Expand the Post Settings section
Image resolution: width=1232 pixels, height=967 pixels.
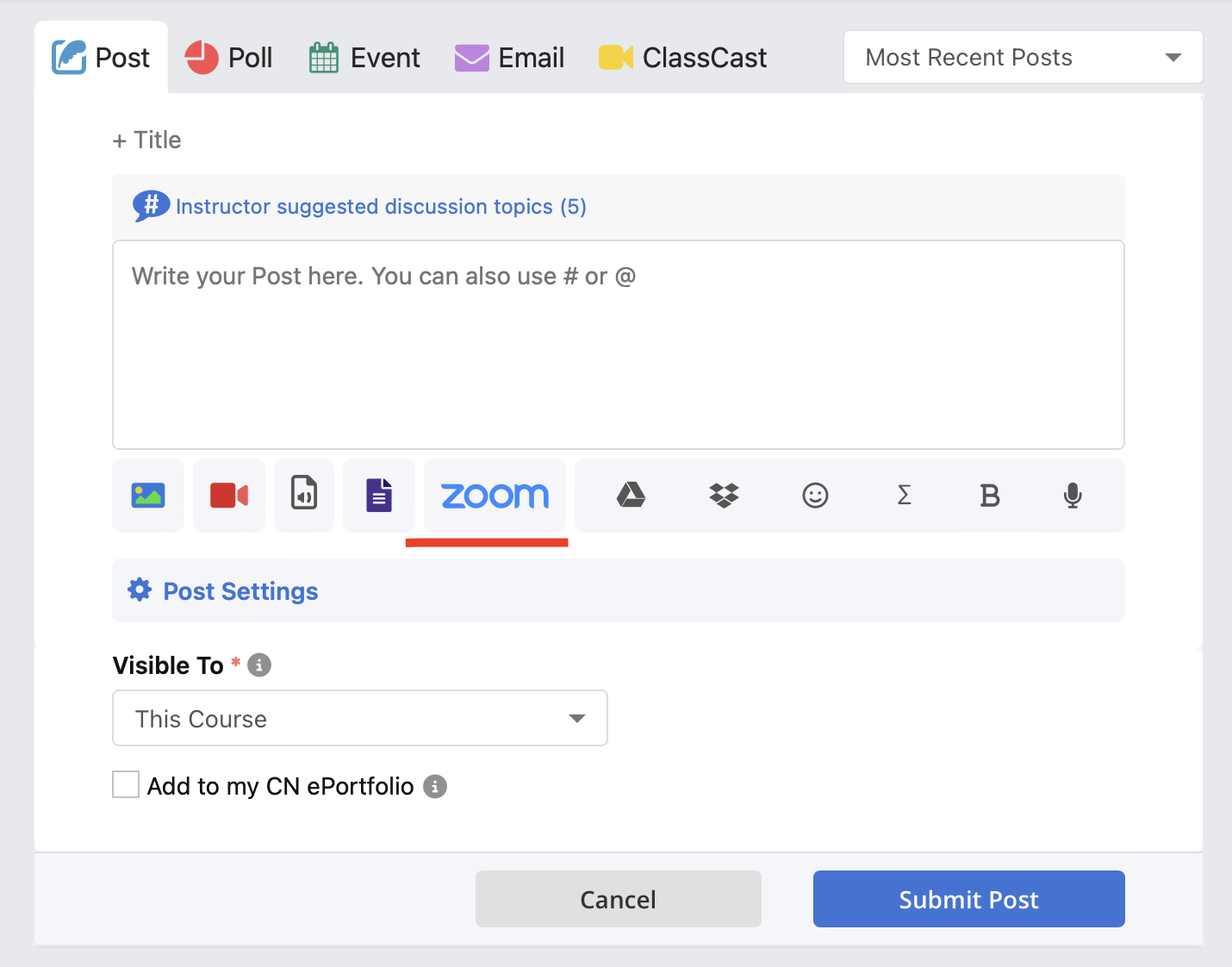[x=619, y=590]
